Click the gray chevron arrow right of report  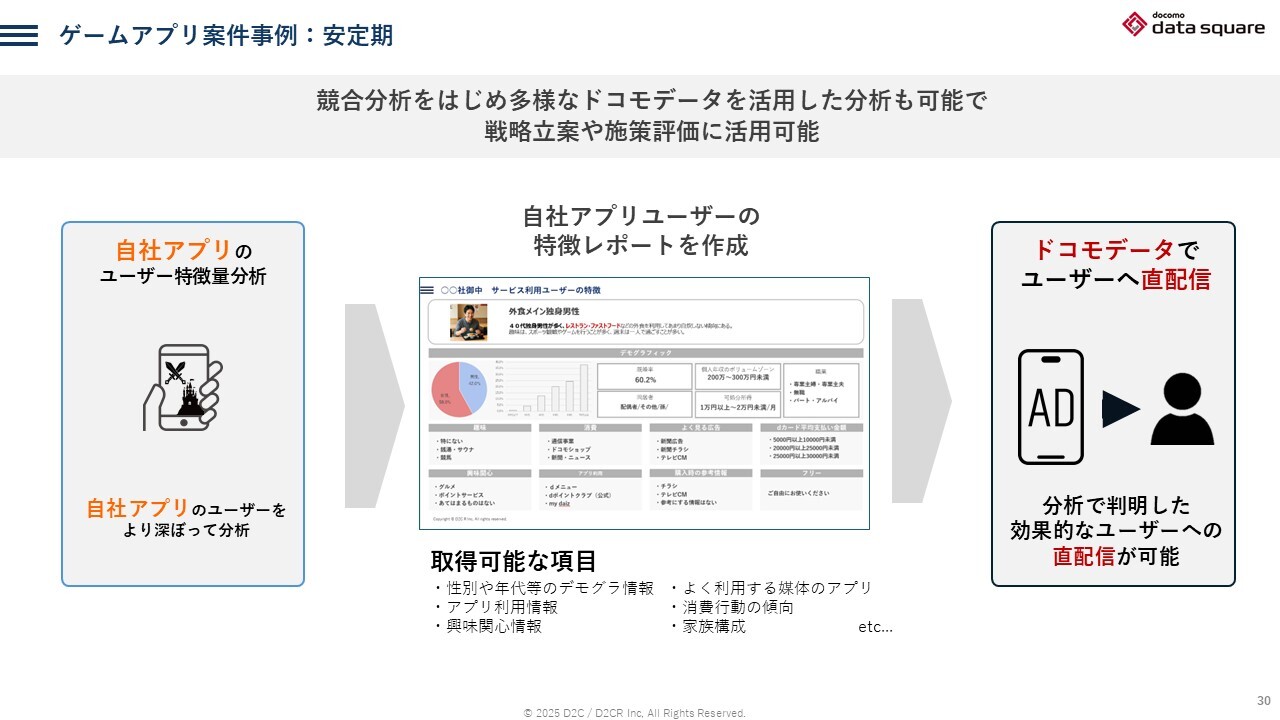pyautogui.click(x=920, y=402)
